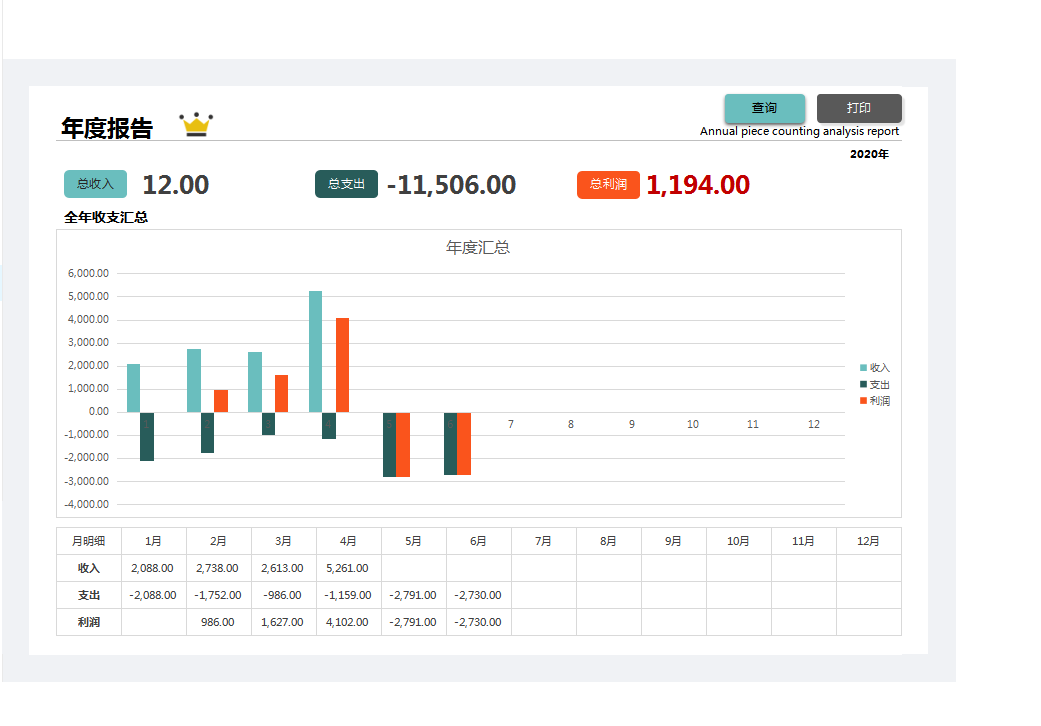
Task: Select the 1月 column header cell
Action: tap(153, 541)
